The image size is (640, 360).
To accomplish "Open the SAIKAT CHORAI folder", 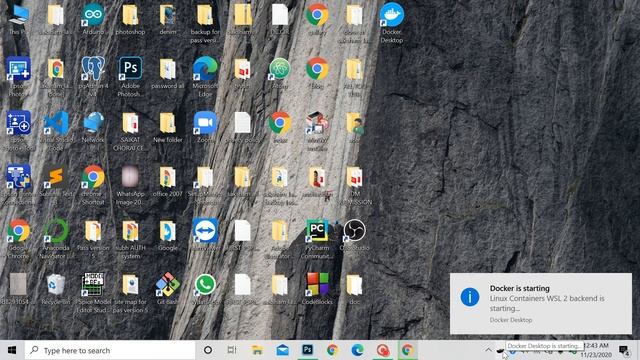I will coord(130,131).
